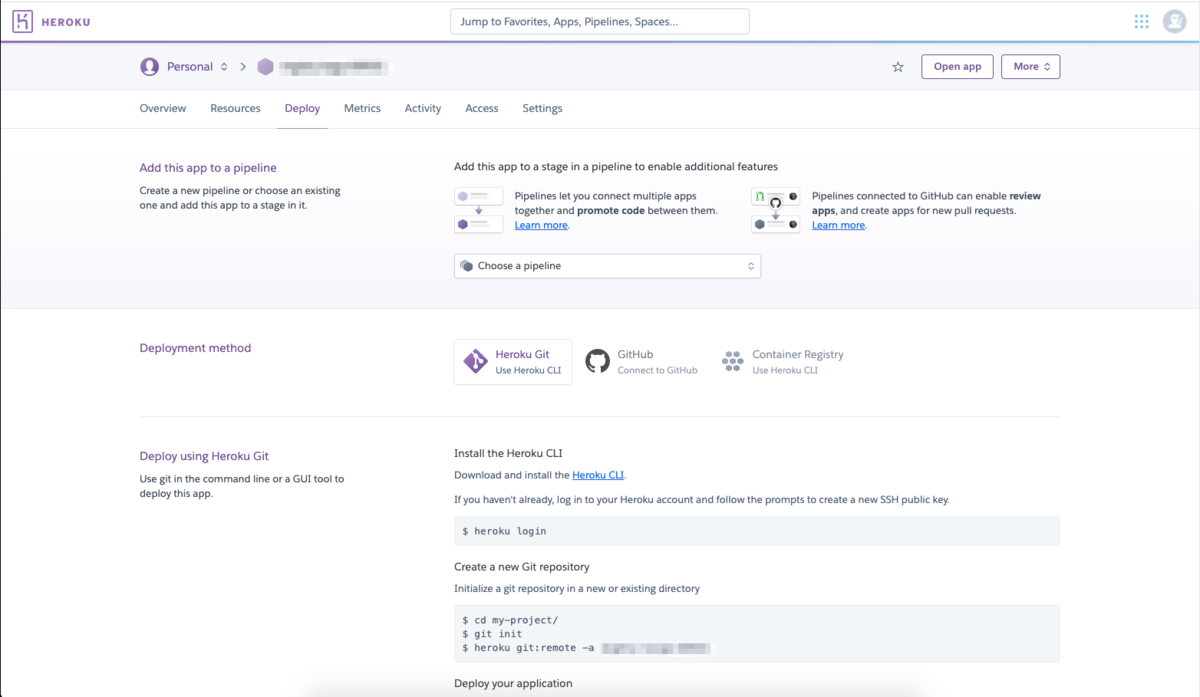
Task: Open the More dropdown button
Action: click(1030, 67)
